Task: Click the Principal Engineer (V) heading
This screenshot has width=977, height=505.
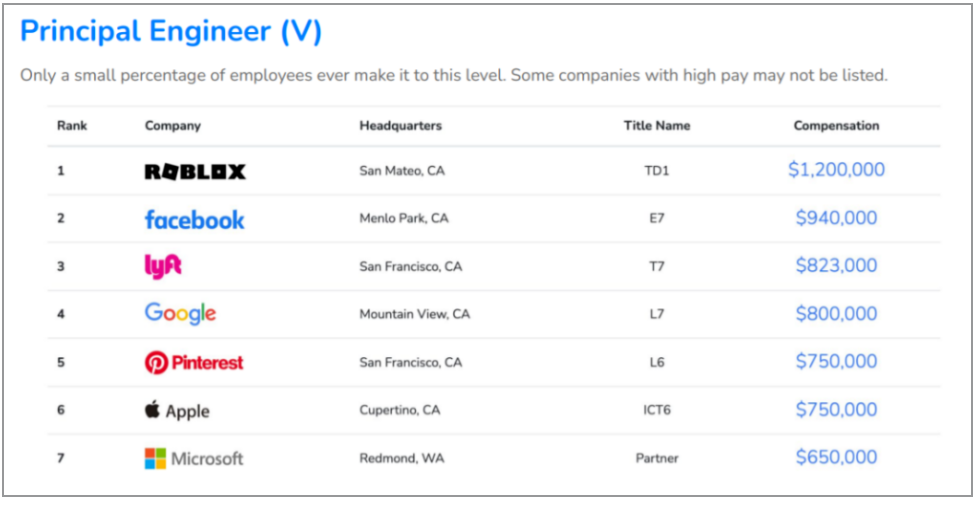Action: click(x=171, y=31)
